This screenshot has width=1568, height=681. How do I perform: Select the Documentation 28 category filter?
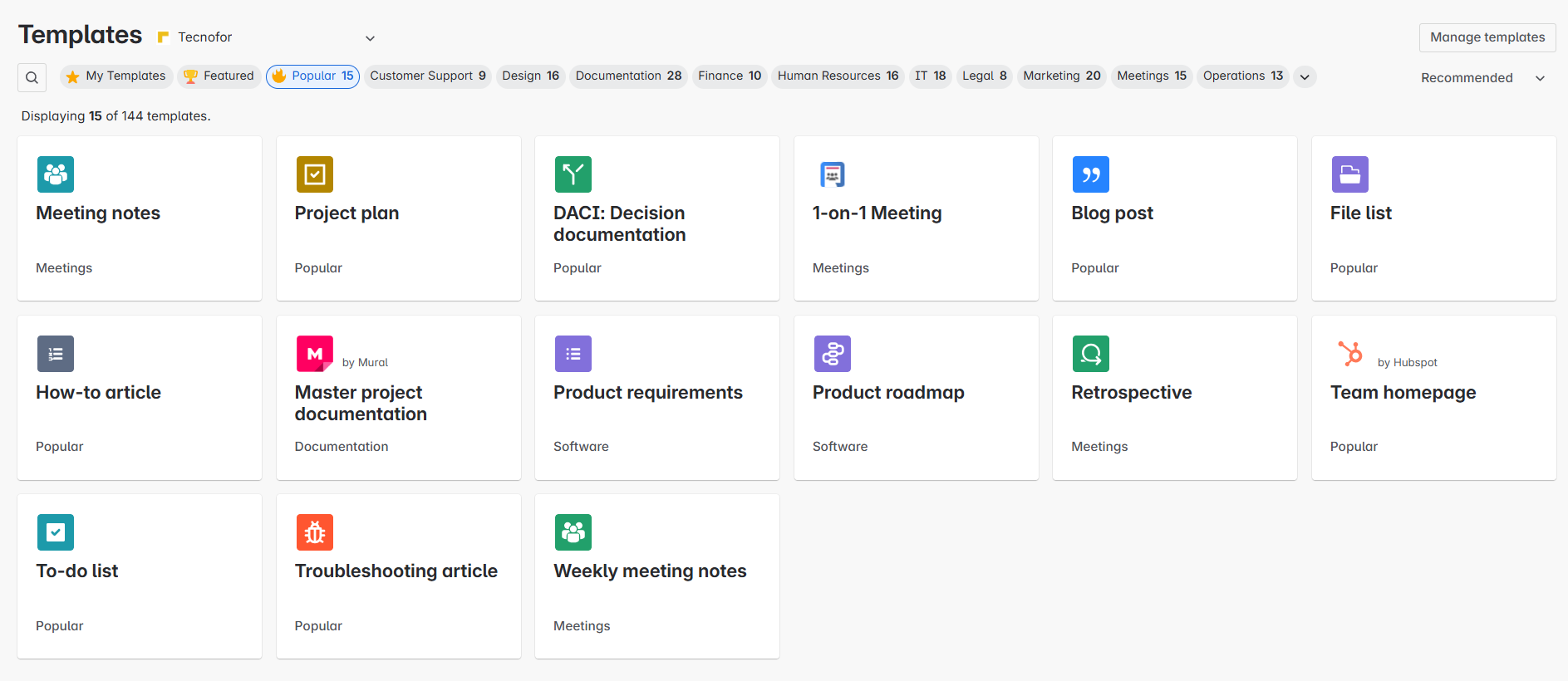point(628,76)
